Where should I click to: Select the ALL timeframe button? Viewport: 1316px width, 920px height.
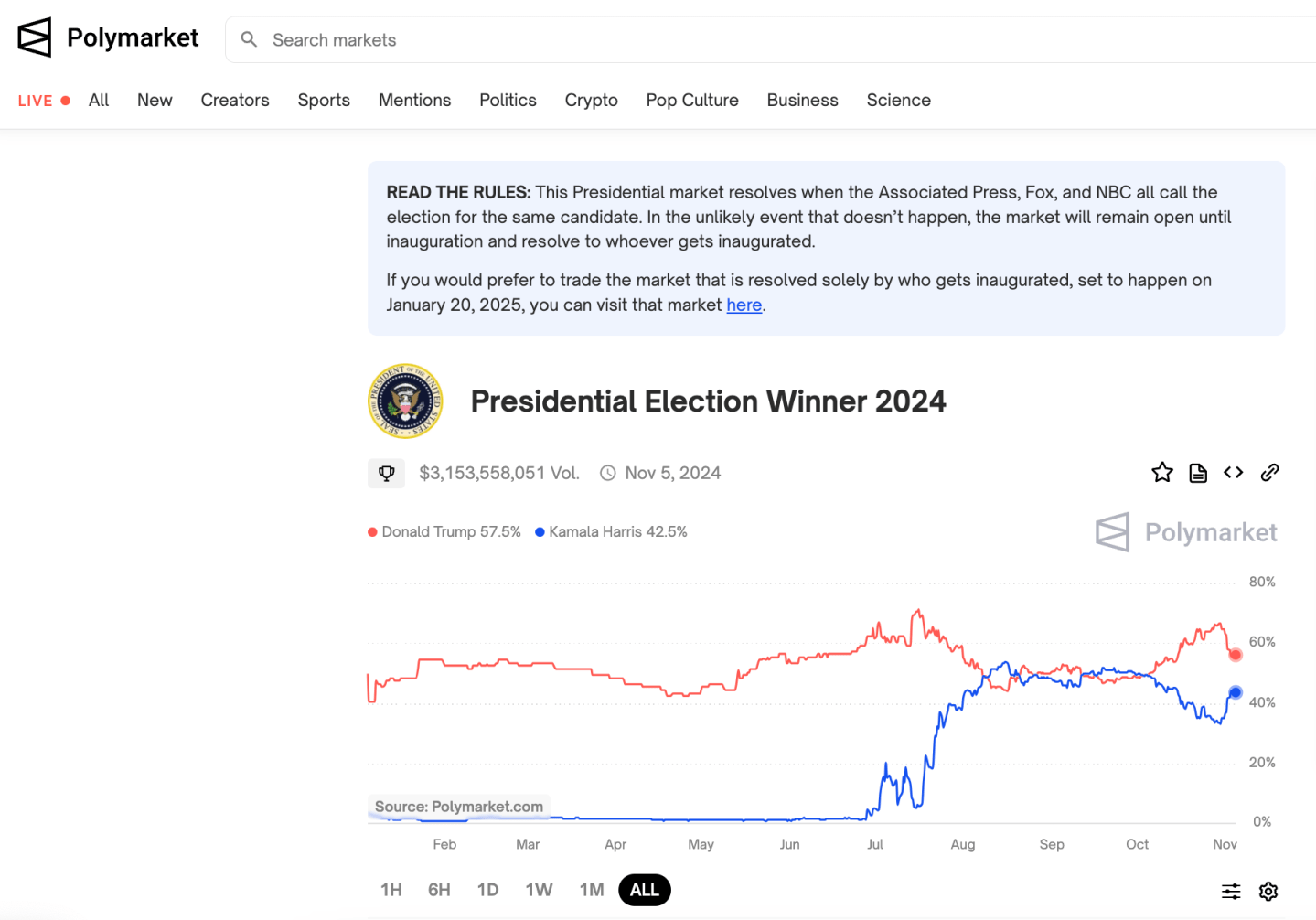pyautogui.click(x=645, y=890)
